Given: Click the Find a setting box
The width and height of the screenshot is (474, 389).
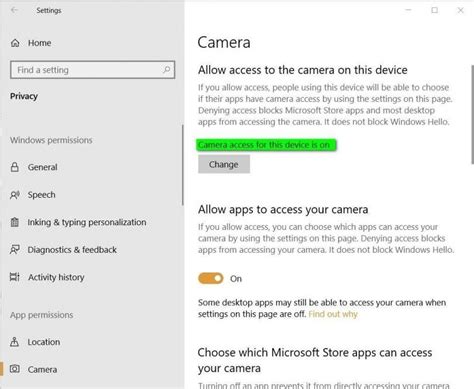Looking at the screenshot, I should coord(92,70).
